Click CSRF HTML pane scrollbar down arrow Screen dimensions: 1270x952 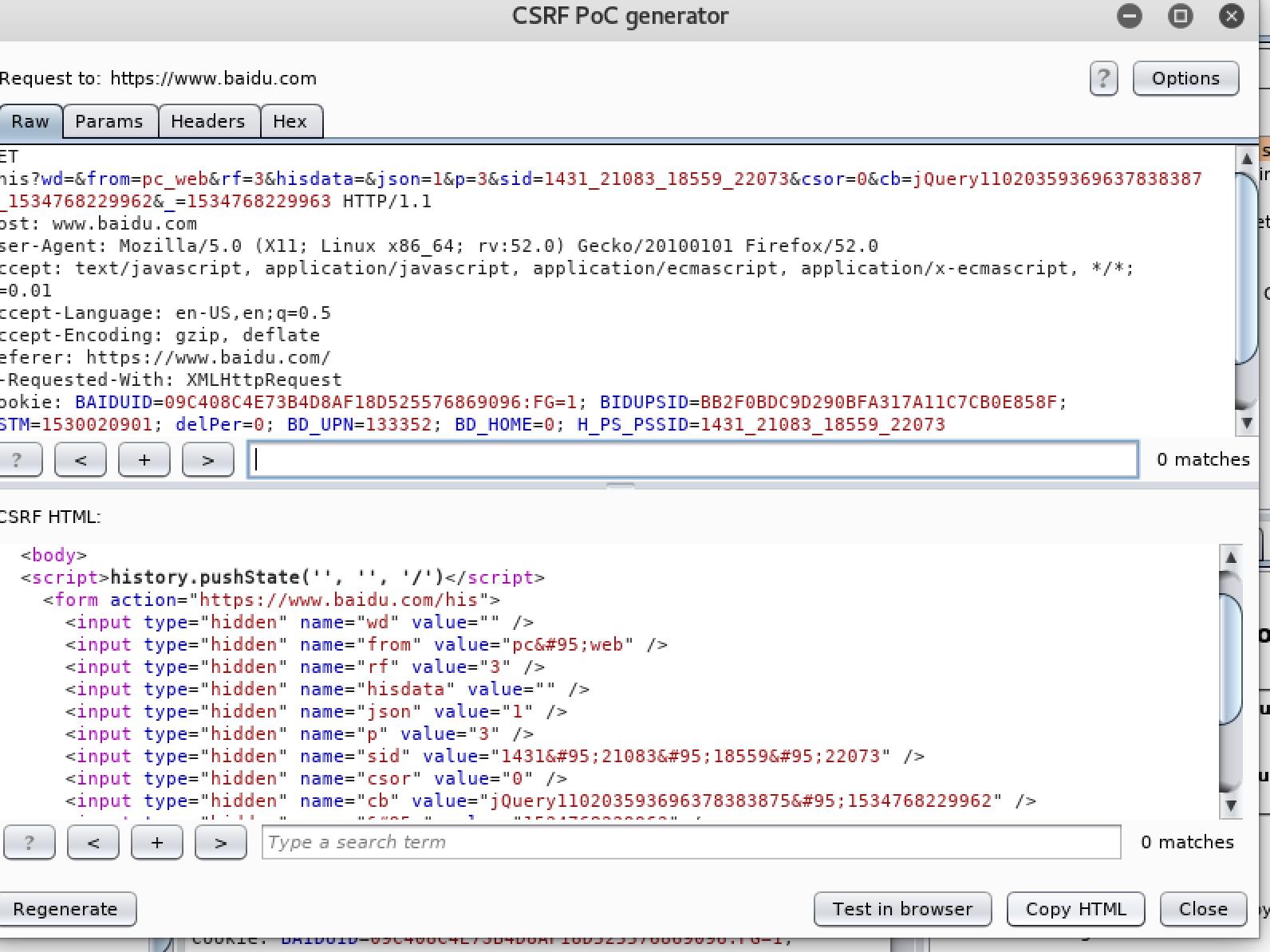tap(1231, 806)
